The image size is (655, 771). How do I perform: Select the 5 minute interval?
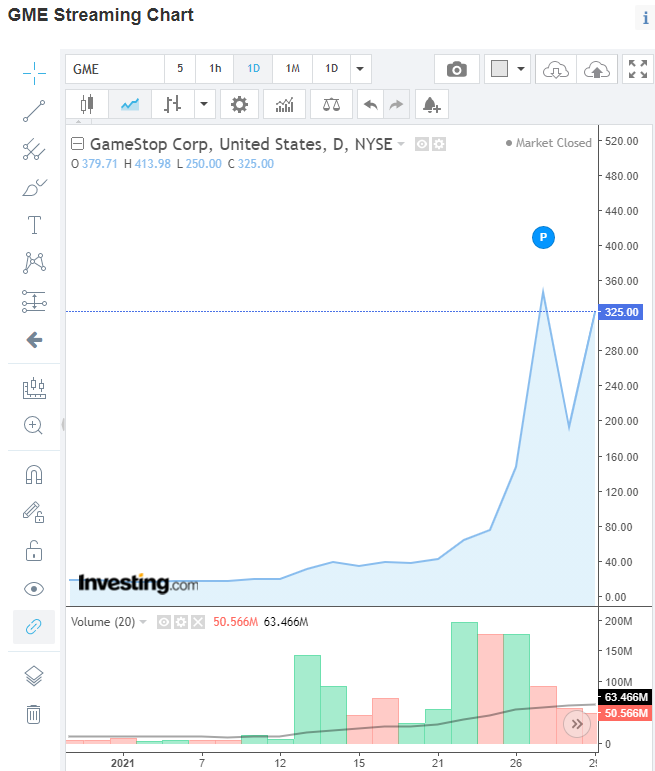point(180,69)
